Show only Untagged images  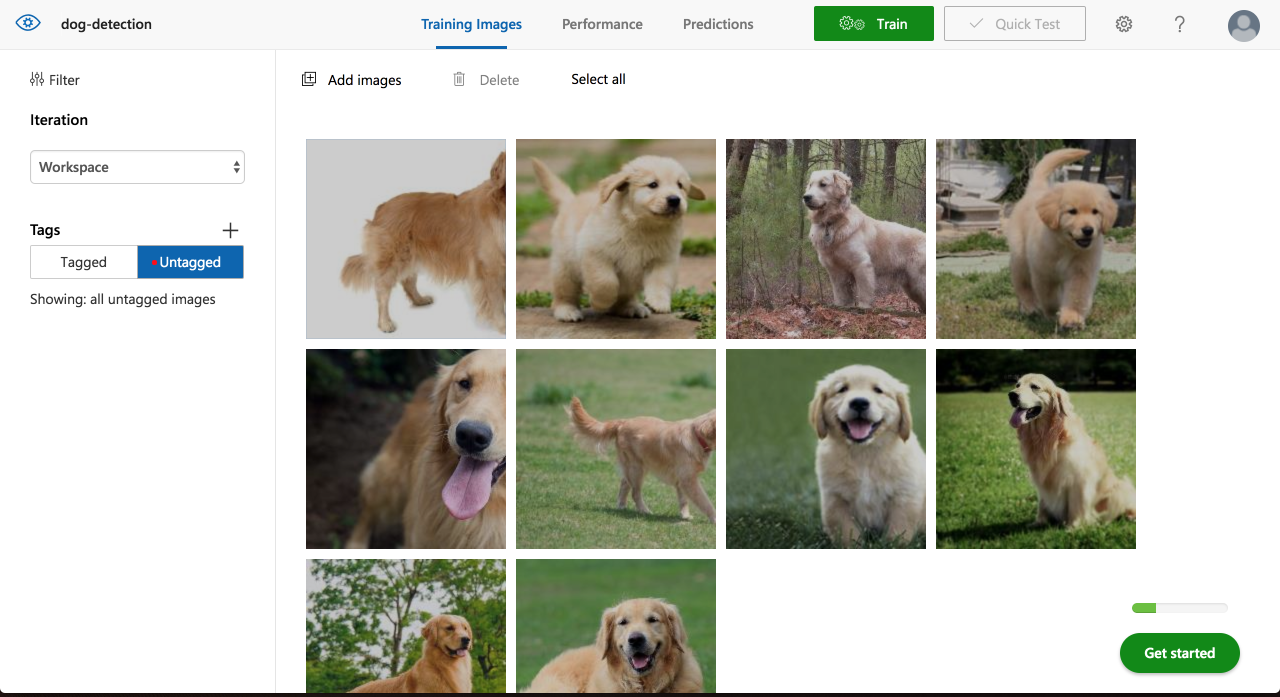click(190, 262)
